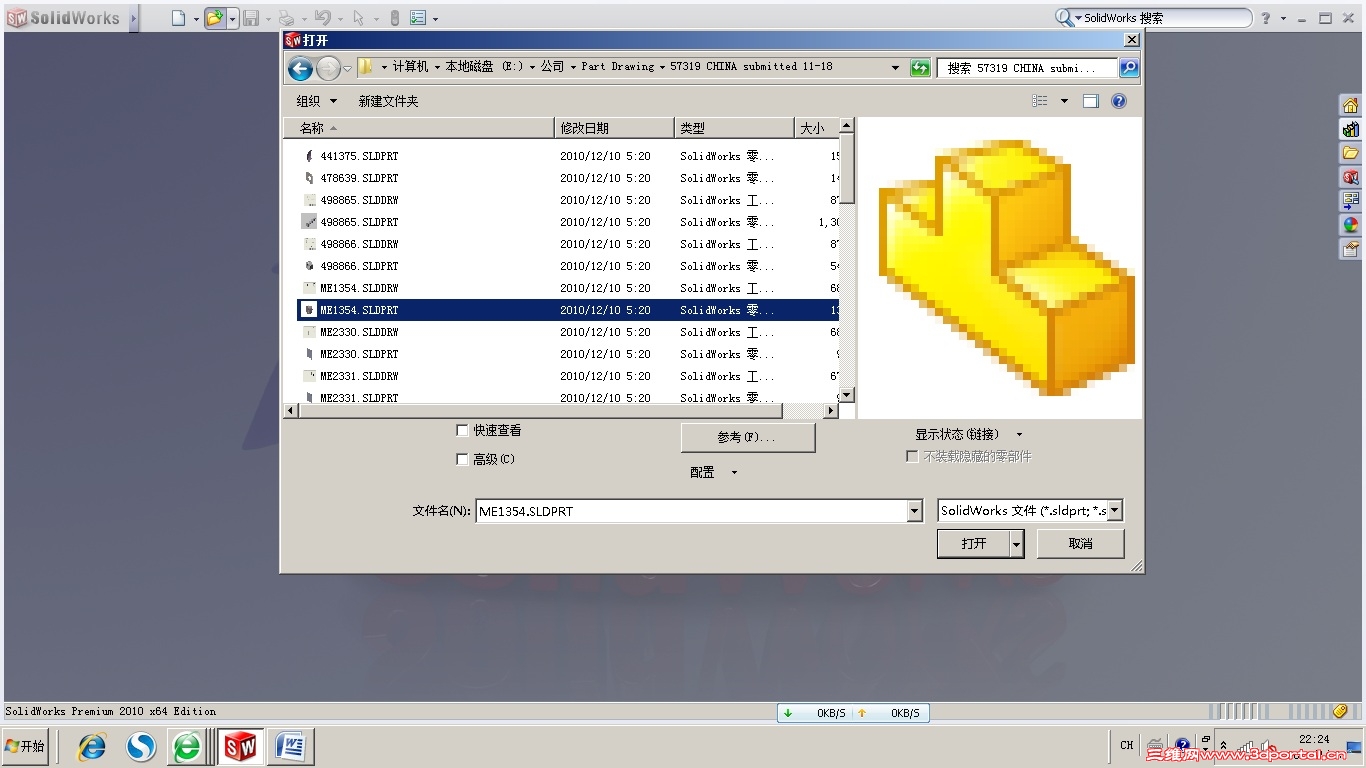Expand the dropdown arrow beside the toolbar Open icon
Viewport: 1366px width, 768px height.
click(x=232, y=19)
